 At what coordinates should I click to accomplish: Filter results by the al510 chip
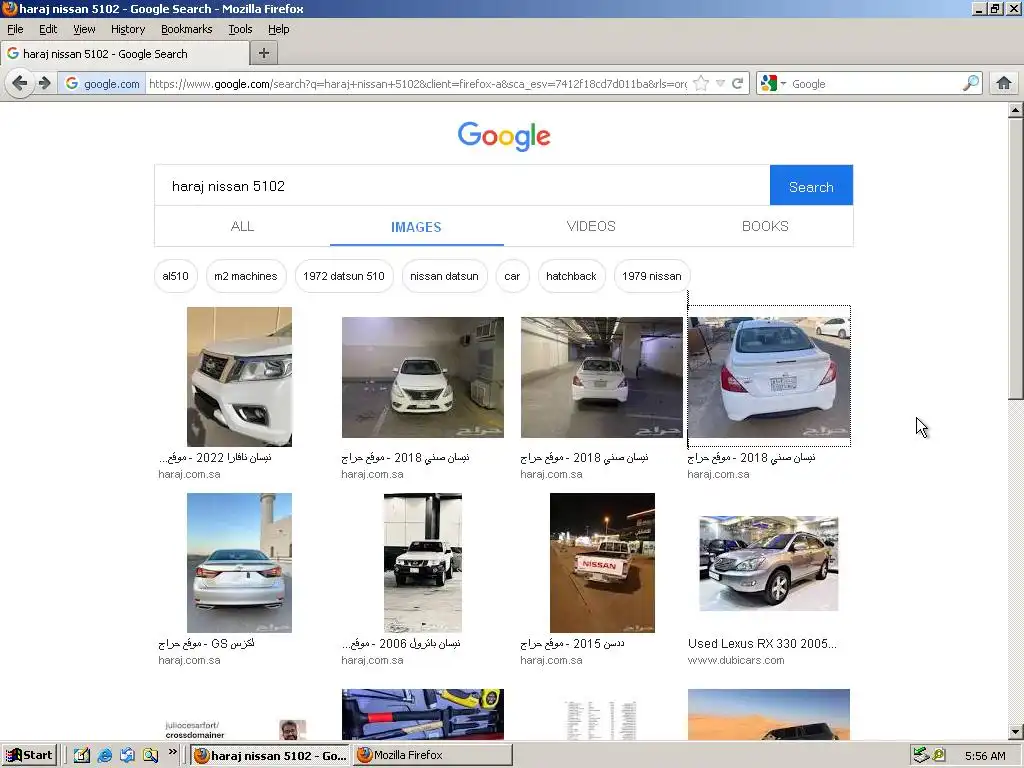(175, 276)
